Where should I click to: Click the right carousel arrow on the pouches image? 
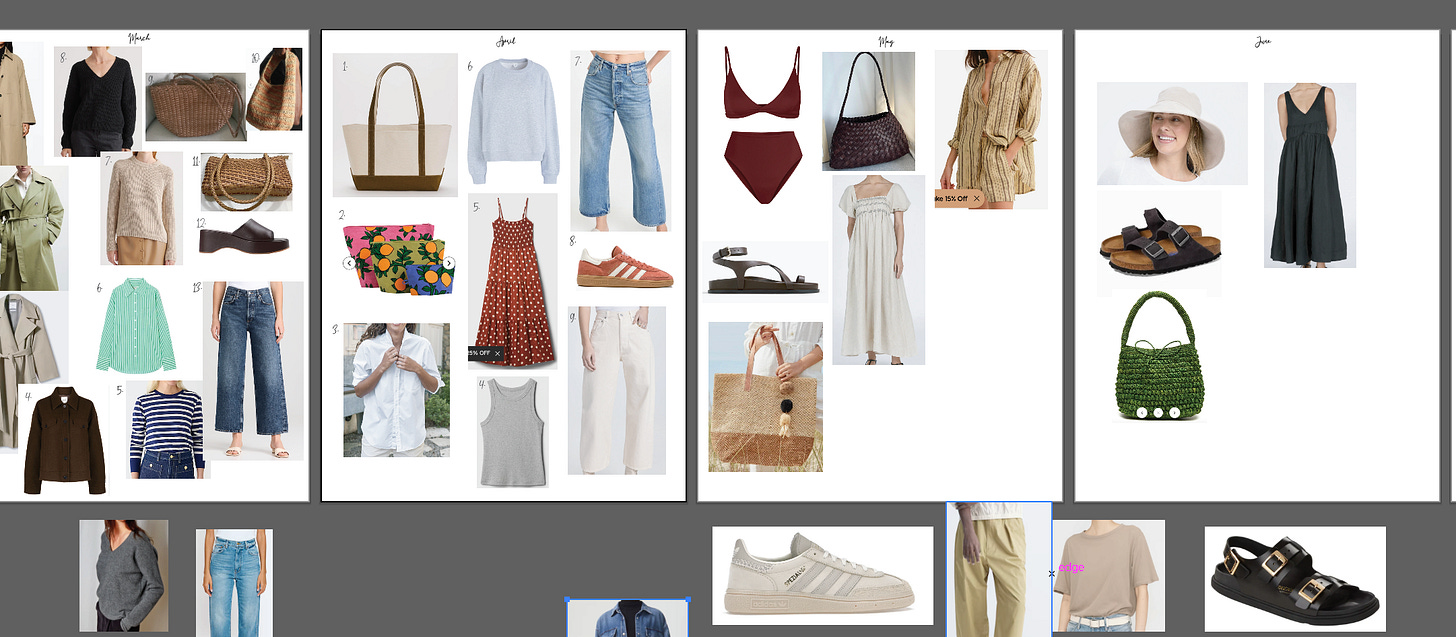click(449, 263)
